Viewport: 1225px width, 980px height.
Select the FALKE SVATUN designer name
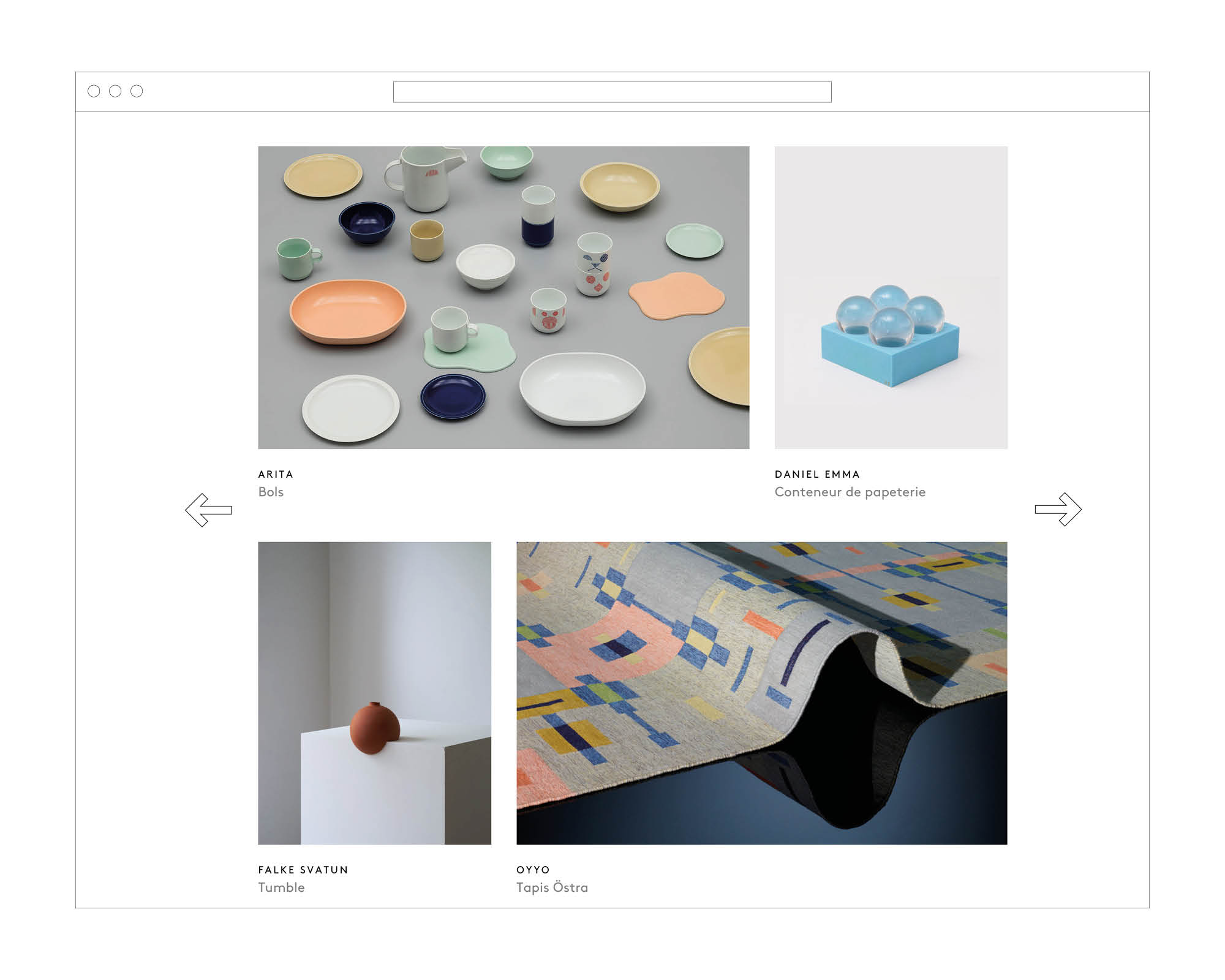303,870
